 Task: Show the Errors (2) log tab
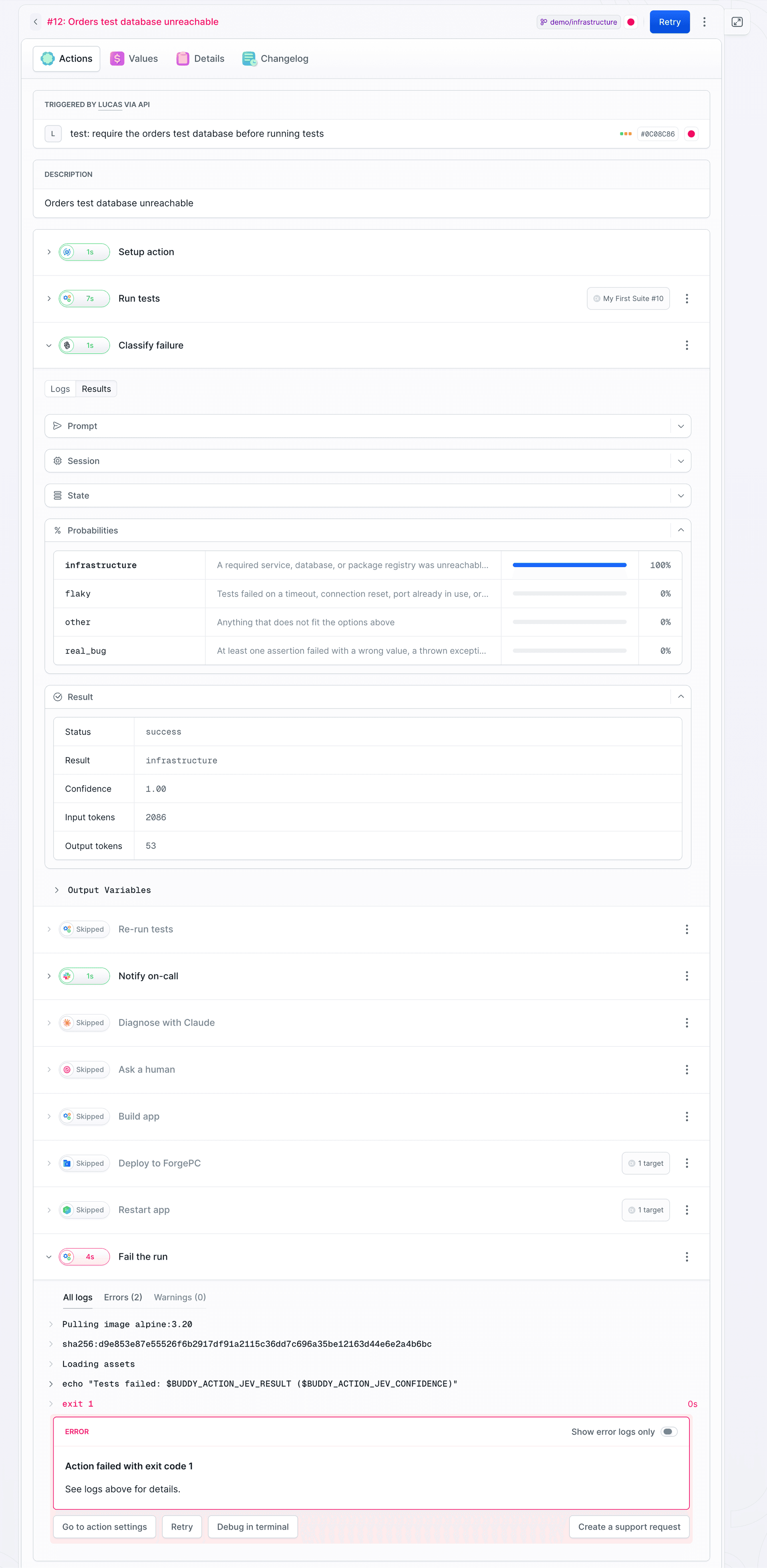[x=123, y=1297]
